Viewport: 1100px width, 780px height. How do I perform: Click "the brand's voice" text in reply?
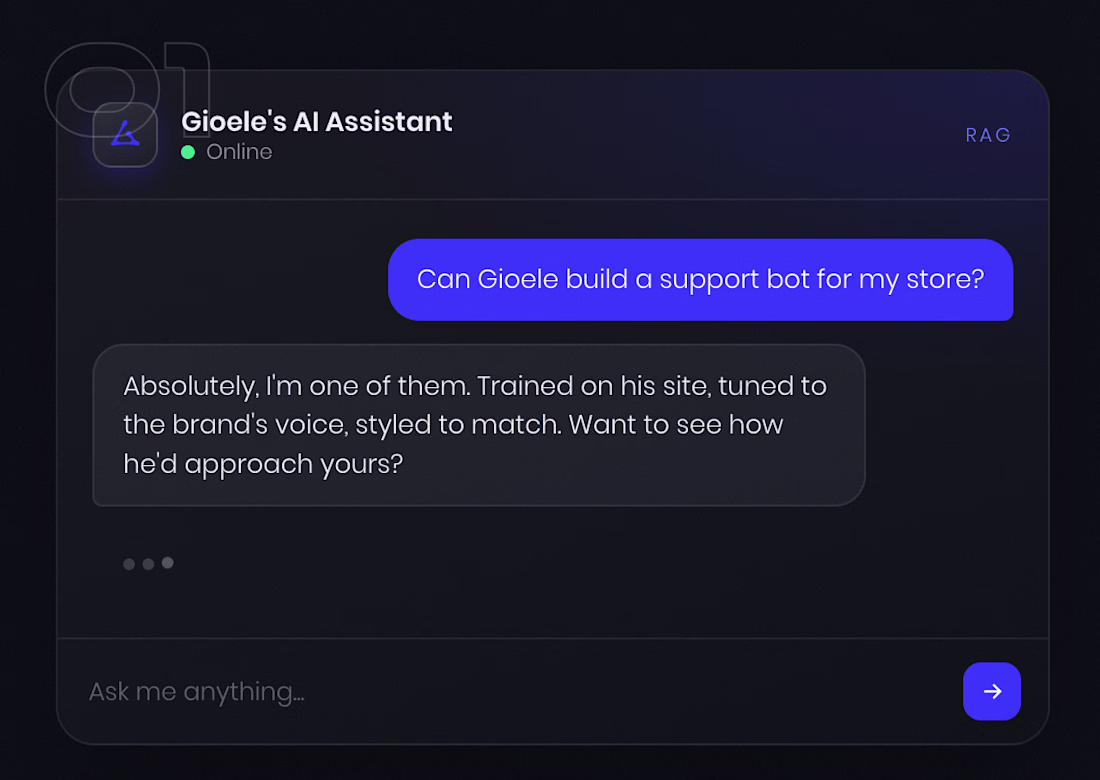pyautogui.click(x=235, y=425)
